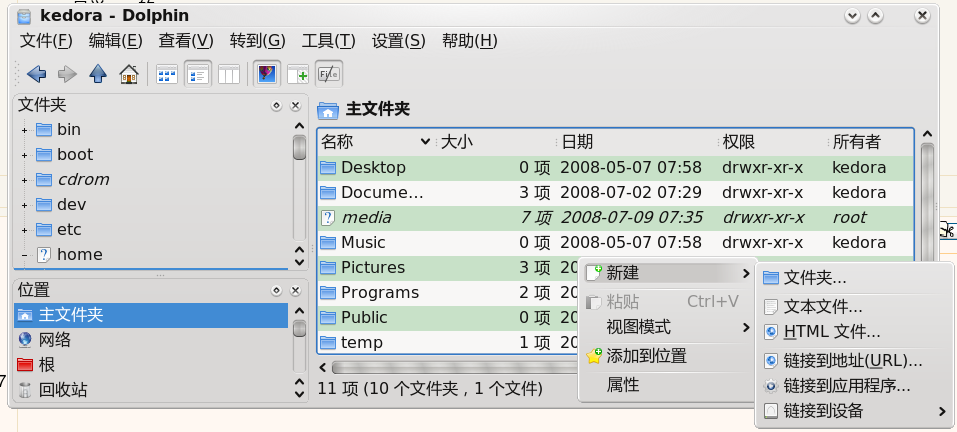Image resolution: width=957 pixels, height=432 pixels.
Task: Open the Documents folder row
Action: click(x=615, y=193)
